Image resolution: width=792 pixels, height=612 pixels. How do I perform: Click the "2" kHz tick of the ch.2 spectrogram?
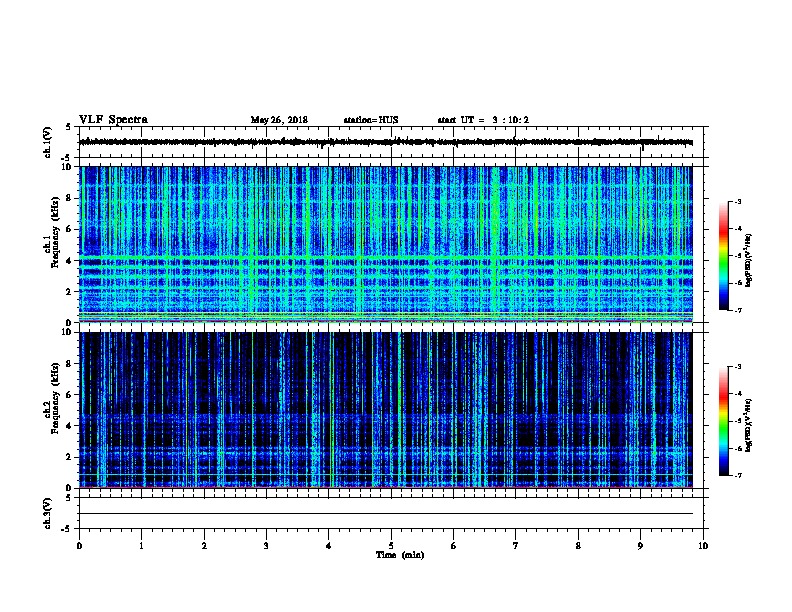(70, 457)
